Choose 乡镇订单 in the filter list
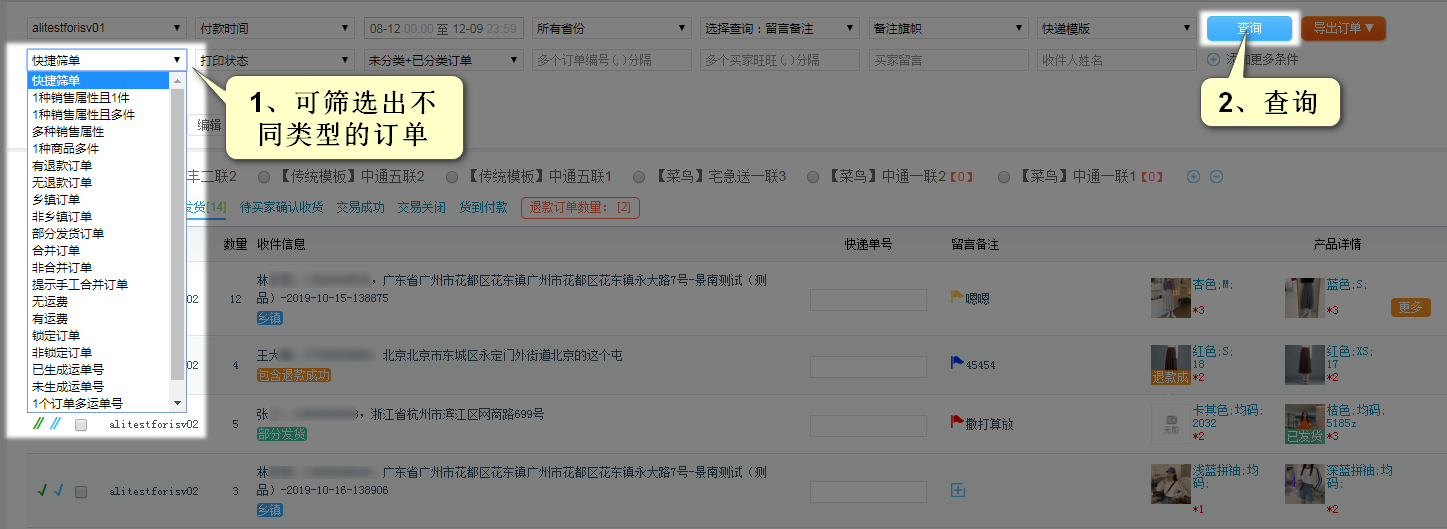Screen dimensions: 1447x529 coord(99,199)
